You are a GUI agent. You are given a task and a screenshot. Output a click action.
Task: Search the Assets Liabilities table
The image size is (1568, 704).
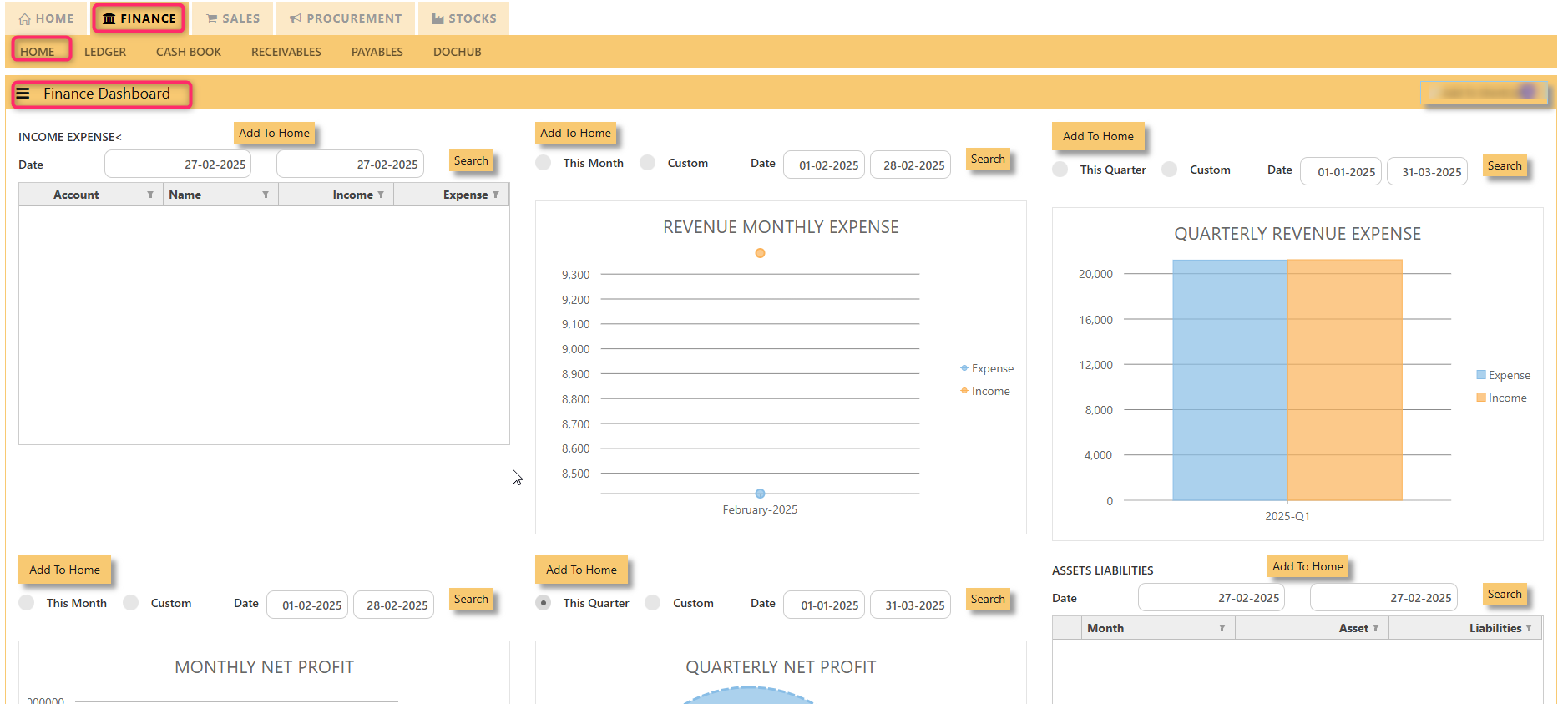1505,594
